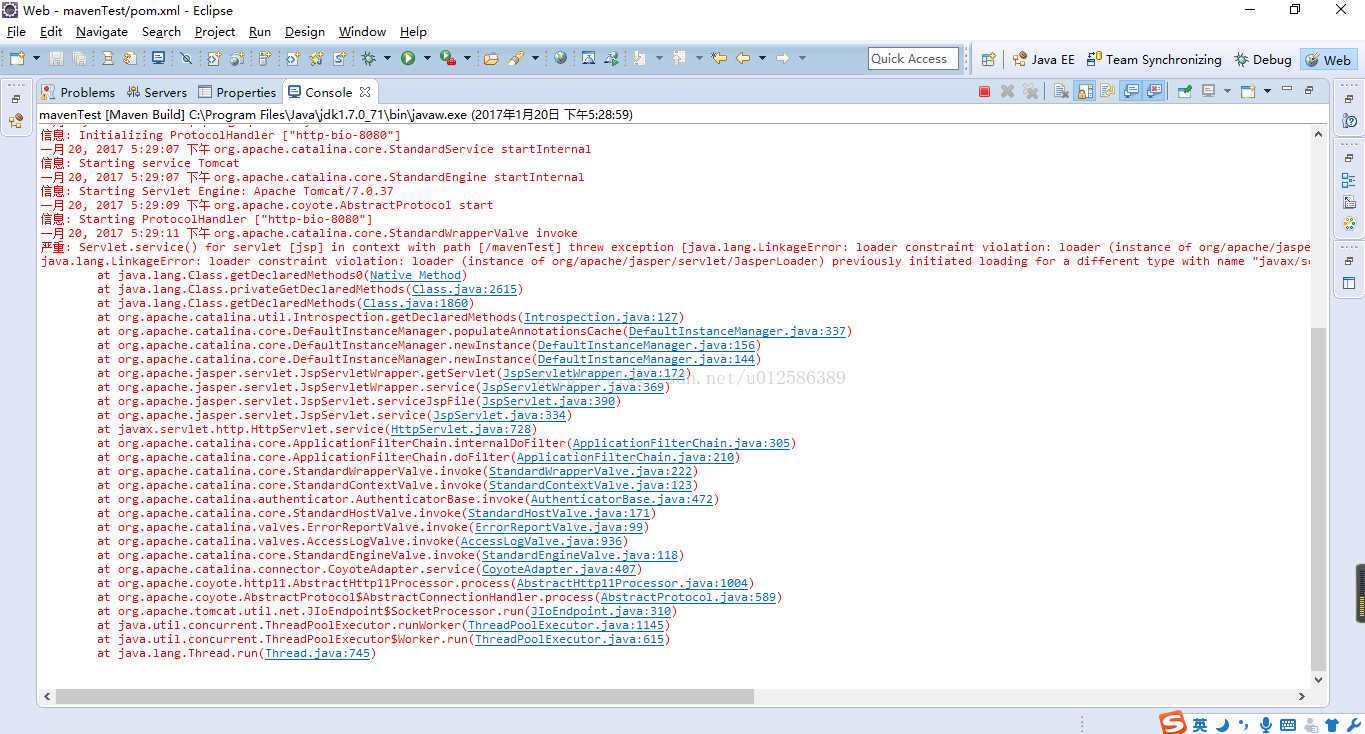The width and height of the screenshot is (1365, 734).
Task: Click the Forward navigation arrow
Action: pos(782,58)
